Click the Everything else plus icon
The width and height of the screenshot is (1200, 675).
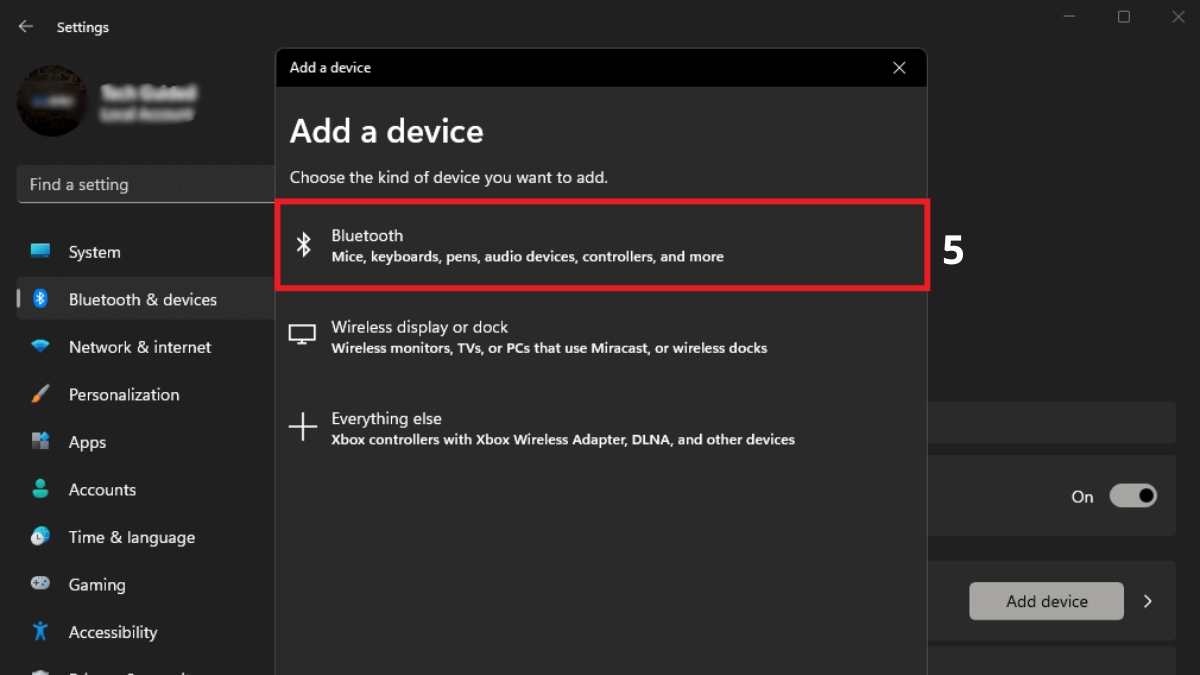302,428
